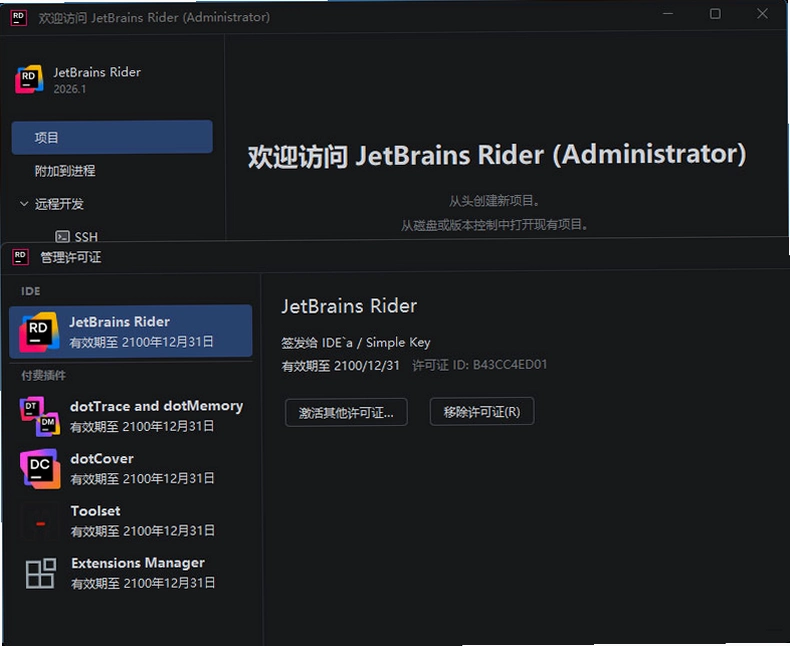Viewport: 790px width, 646px height.
Task: Click the 从磁盘或版本控制中打开现有项目。 text
Action: (x=495, y=224)
